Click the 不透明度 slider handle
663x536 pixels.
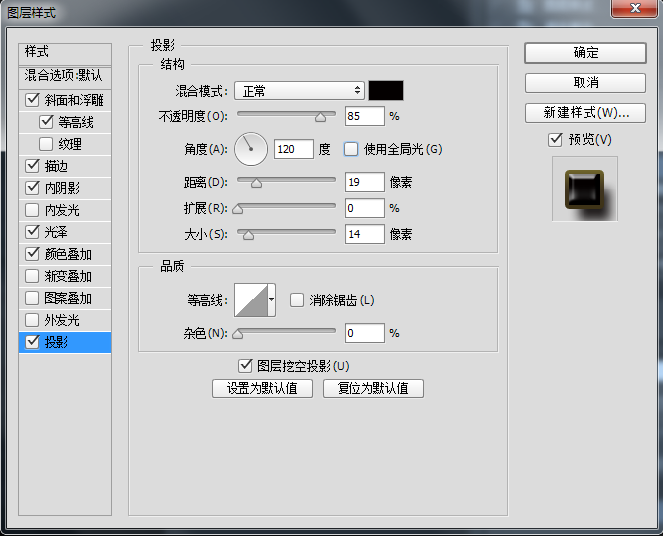[321, 117]
